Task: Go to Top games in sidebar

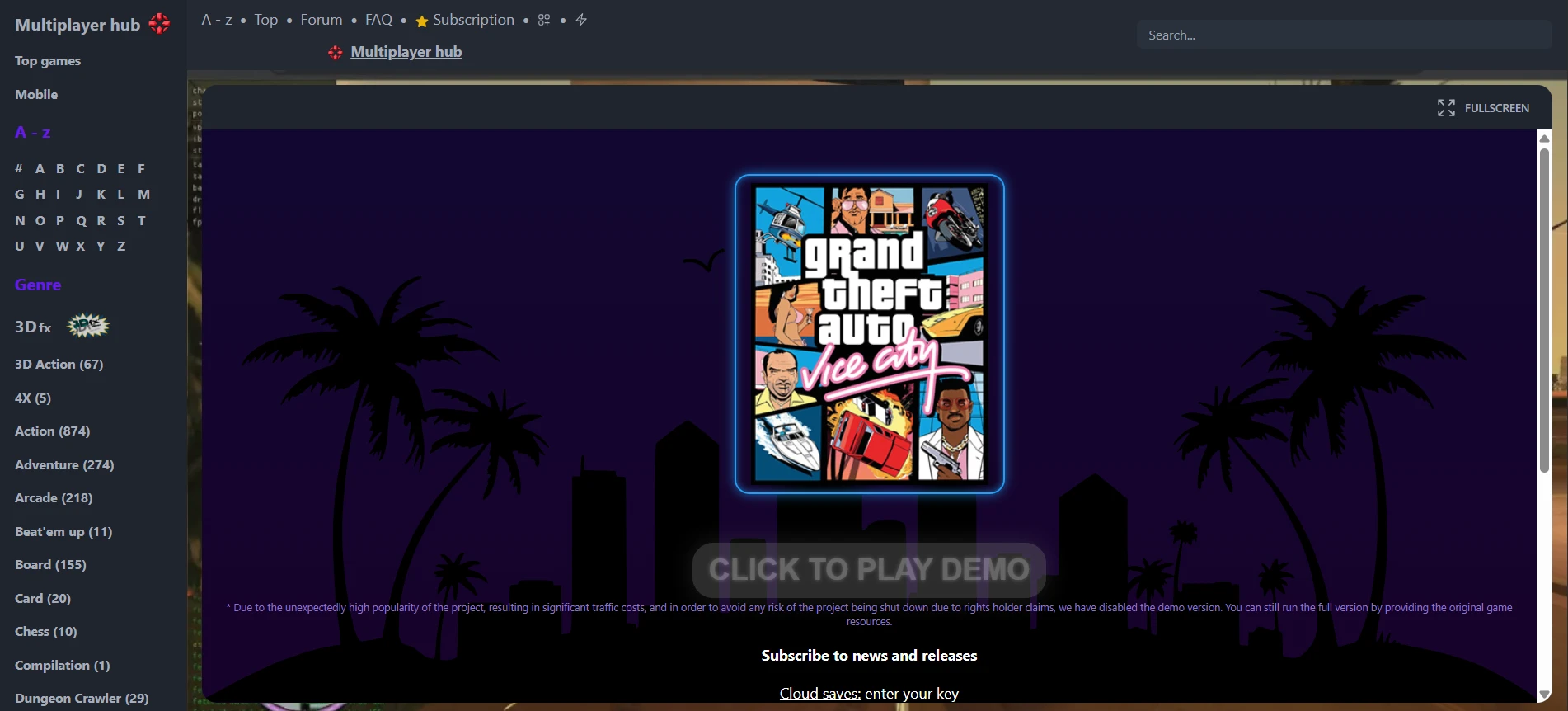Action: [48, 61]
